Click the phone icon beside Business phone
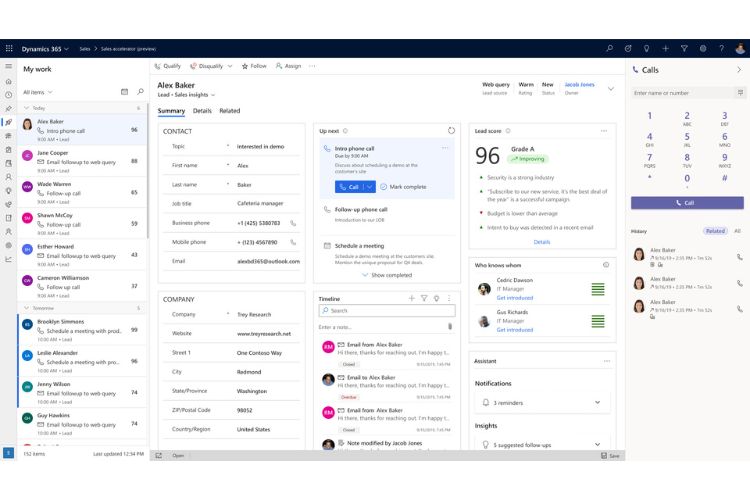This screenshot has width=750, height=500. coord(293,223)
